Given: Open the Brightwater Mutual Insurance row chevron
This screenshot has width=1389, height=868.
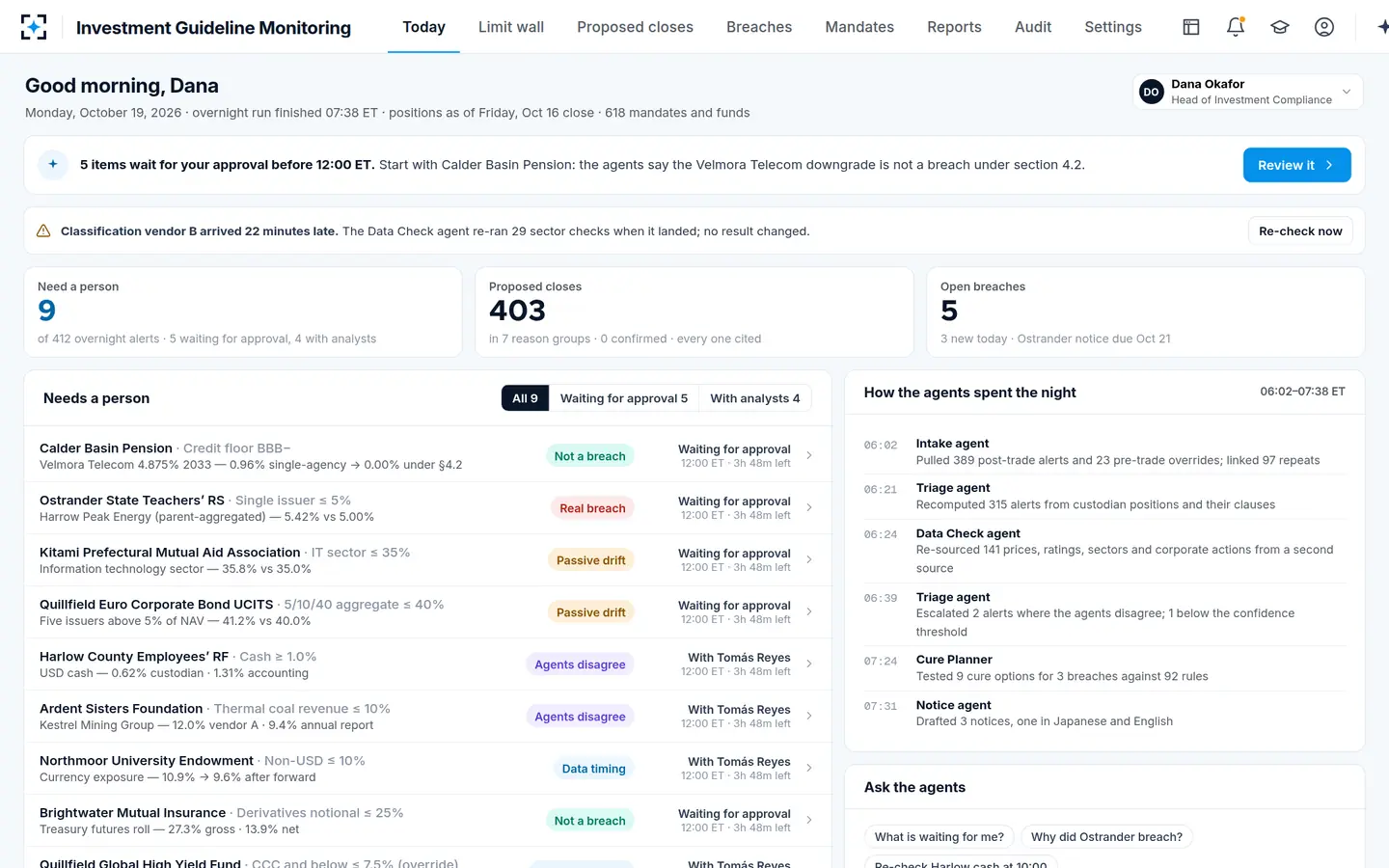Looking at the screenshot, I should (809, 821).
